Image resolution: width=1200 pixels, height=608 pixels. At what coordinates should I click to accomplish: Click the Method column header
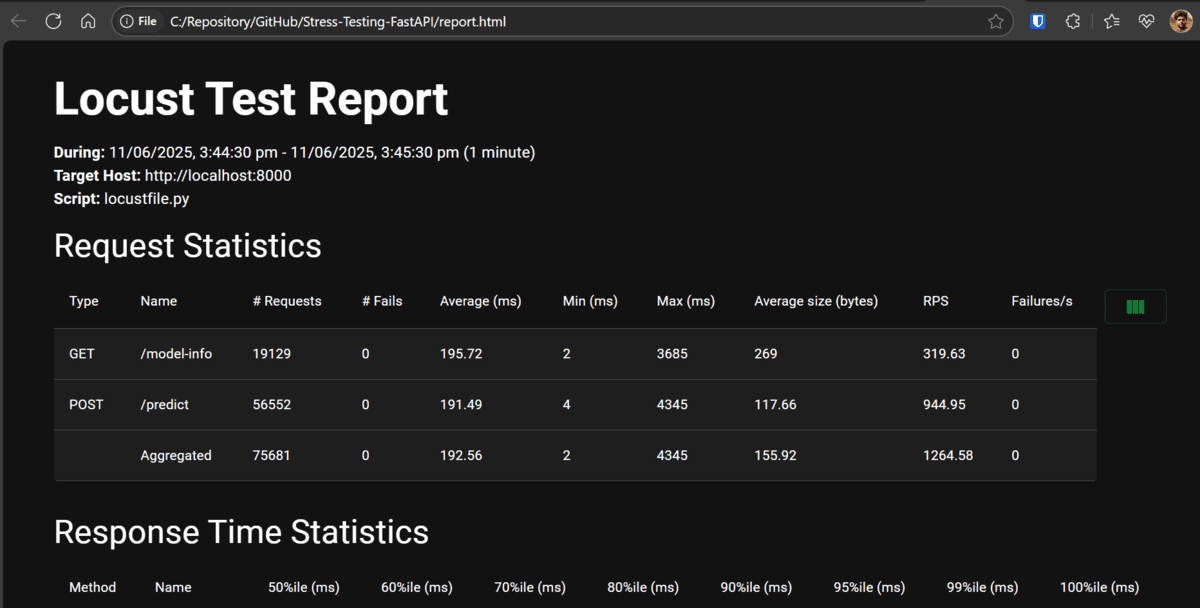point(92,587)
